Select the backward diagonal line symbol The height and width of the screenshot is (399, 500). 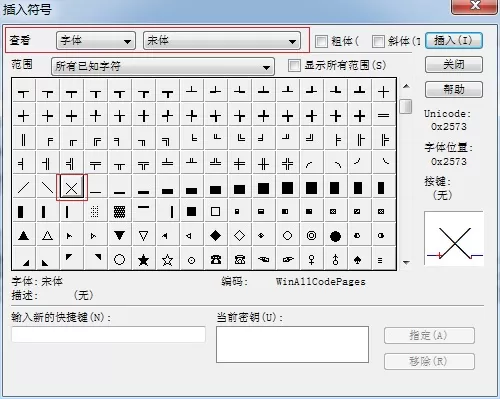click(48, 188)
